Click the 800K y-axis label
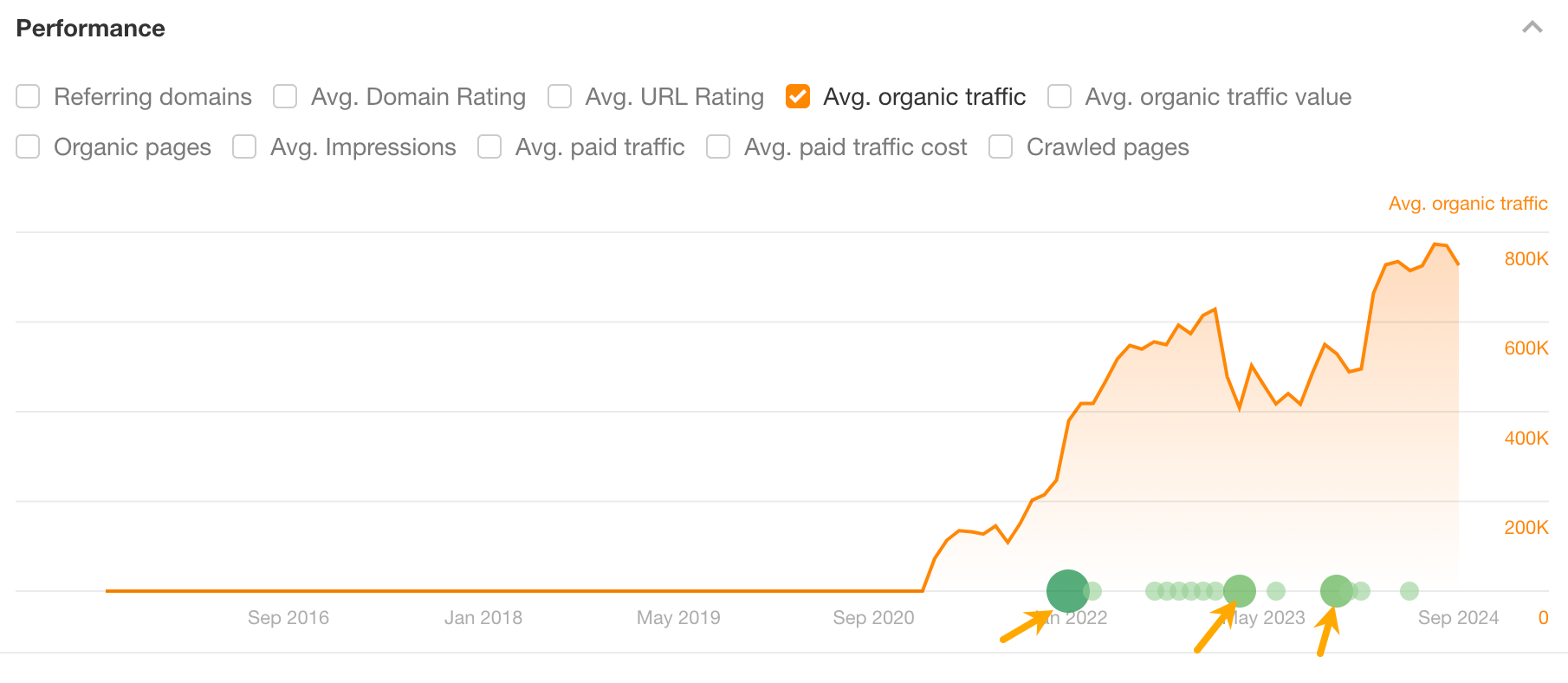Screen dimensions: 1568x683 1526,258
